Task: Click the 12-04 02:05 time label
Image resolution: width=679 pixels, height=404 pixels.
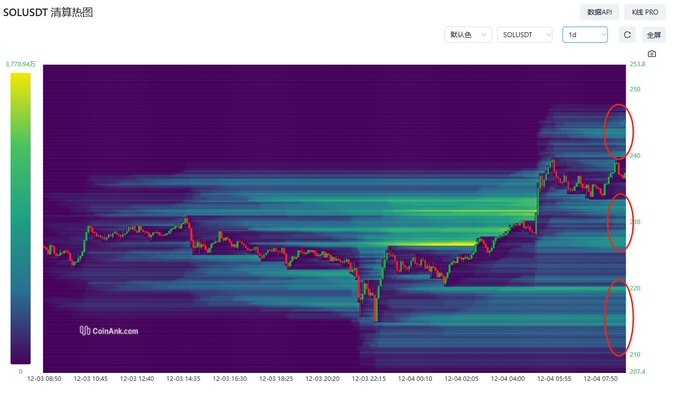Action: (x=461, y=378)
